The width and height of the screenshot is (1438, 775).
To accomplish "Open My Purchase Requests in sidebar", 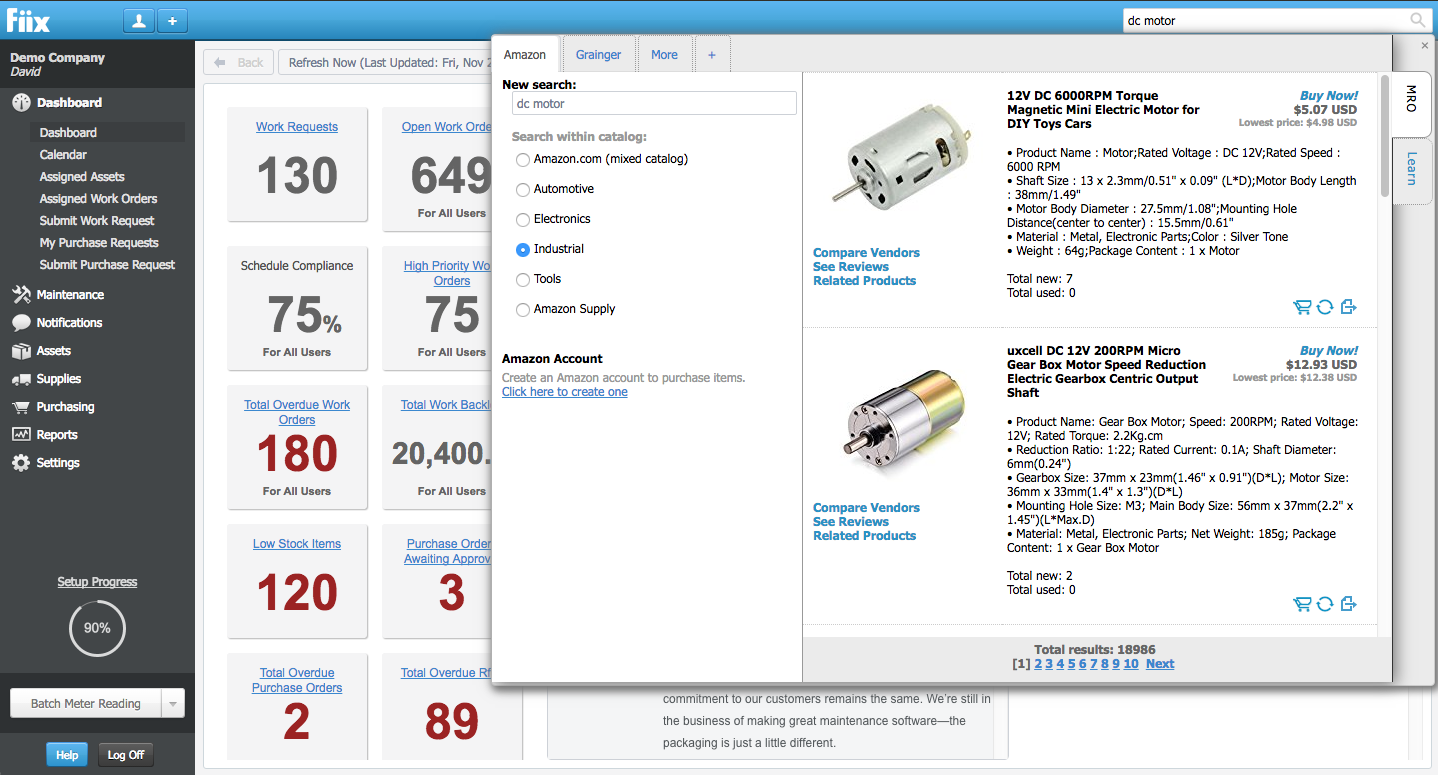I will [x=99, y=243].
